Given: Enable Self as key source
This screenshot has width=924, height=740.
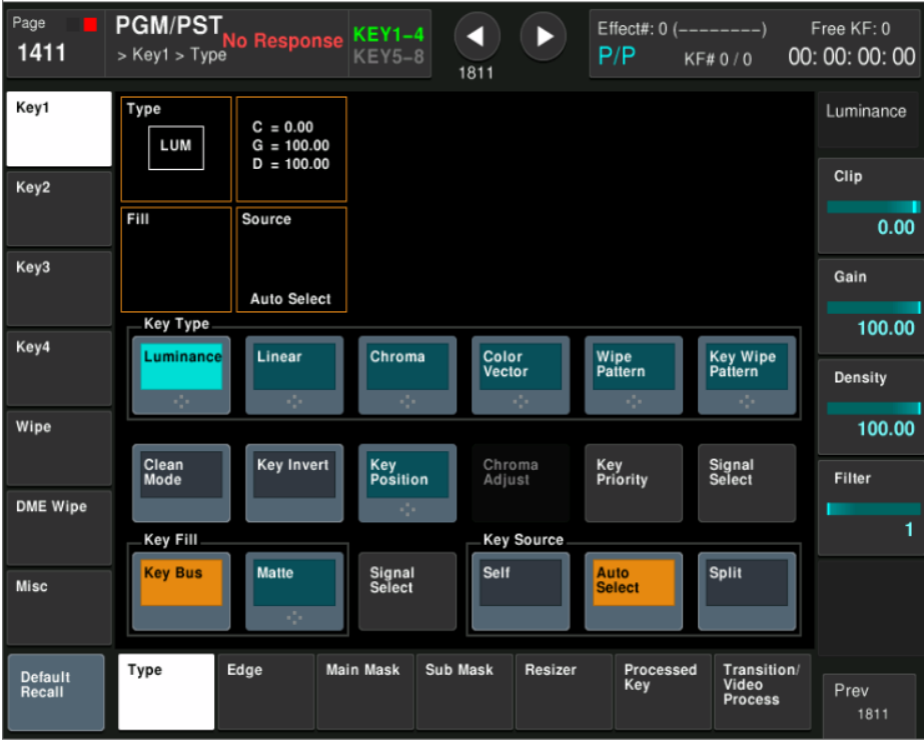Looking at the screenshot, I should point(520,590).
